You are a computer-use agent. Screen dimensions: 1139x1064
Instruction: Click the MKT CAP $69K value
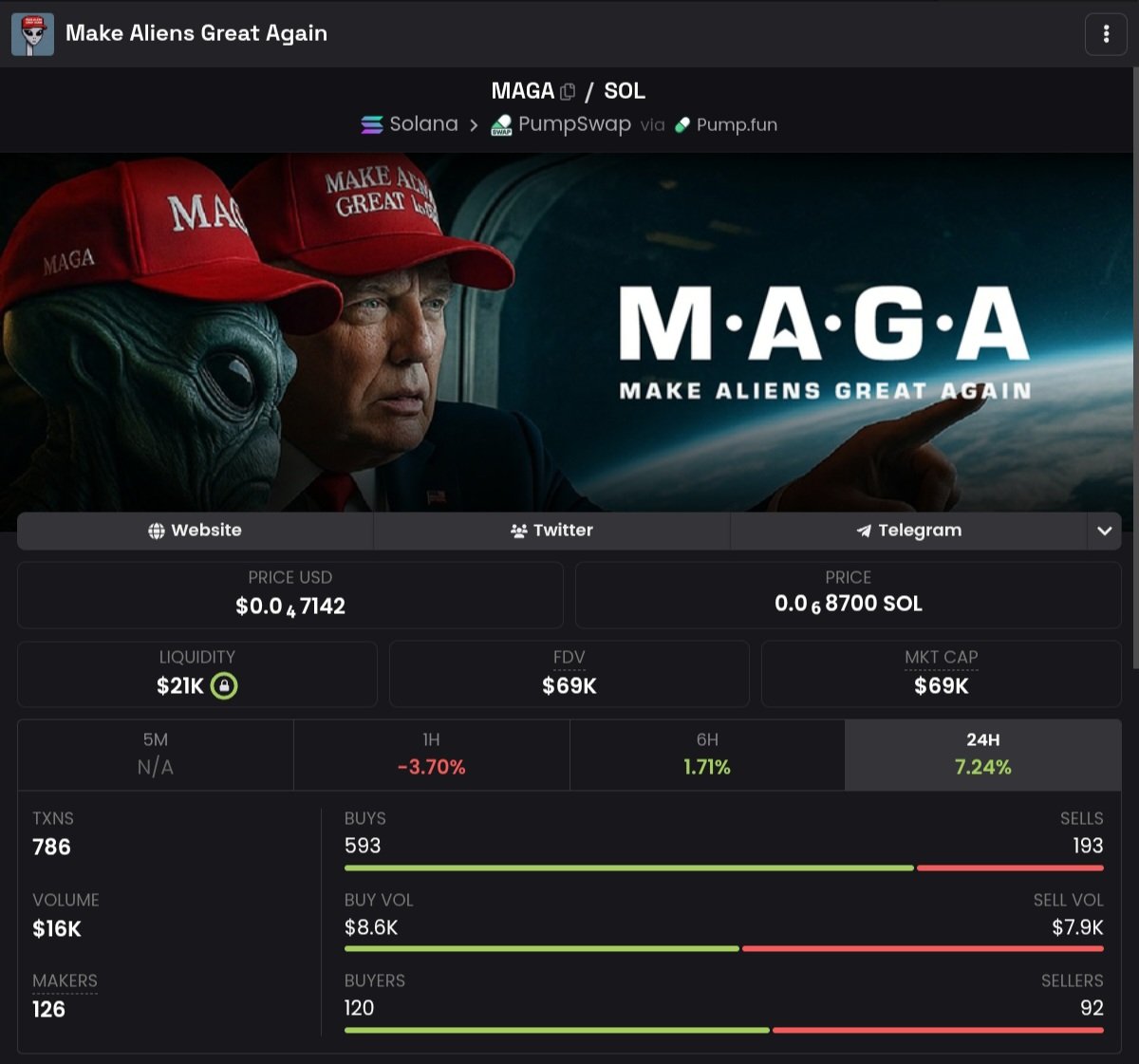[942, 685]
